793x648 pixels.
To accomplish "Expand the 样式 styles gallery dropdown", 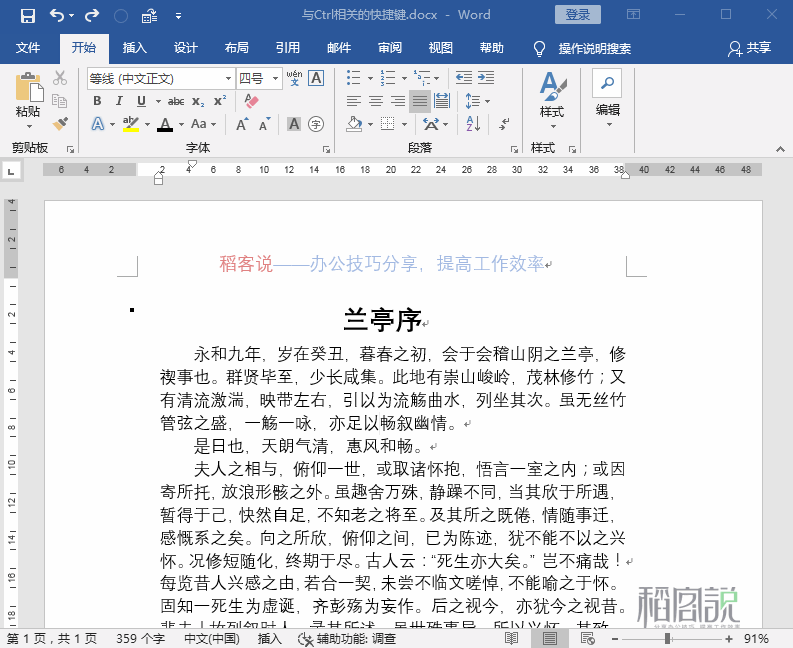I will tap(552, 126).
